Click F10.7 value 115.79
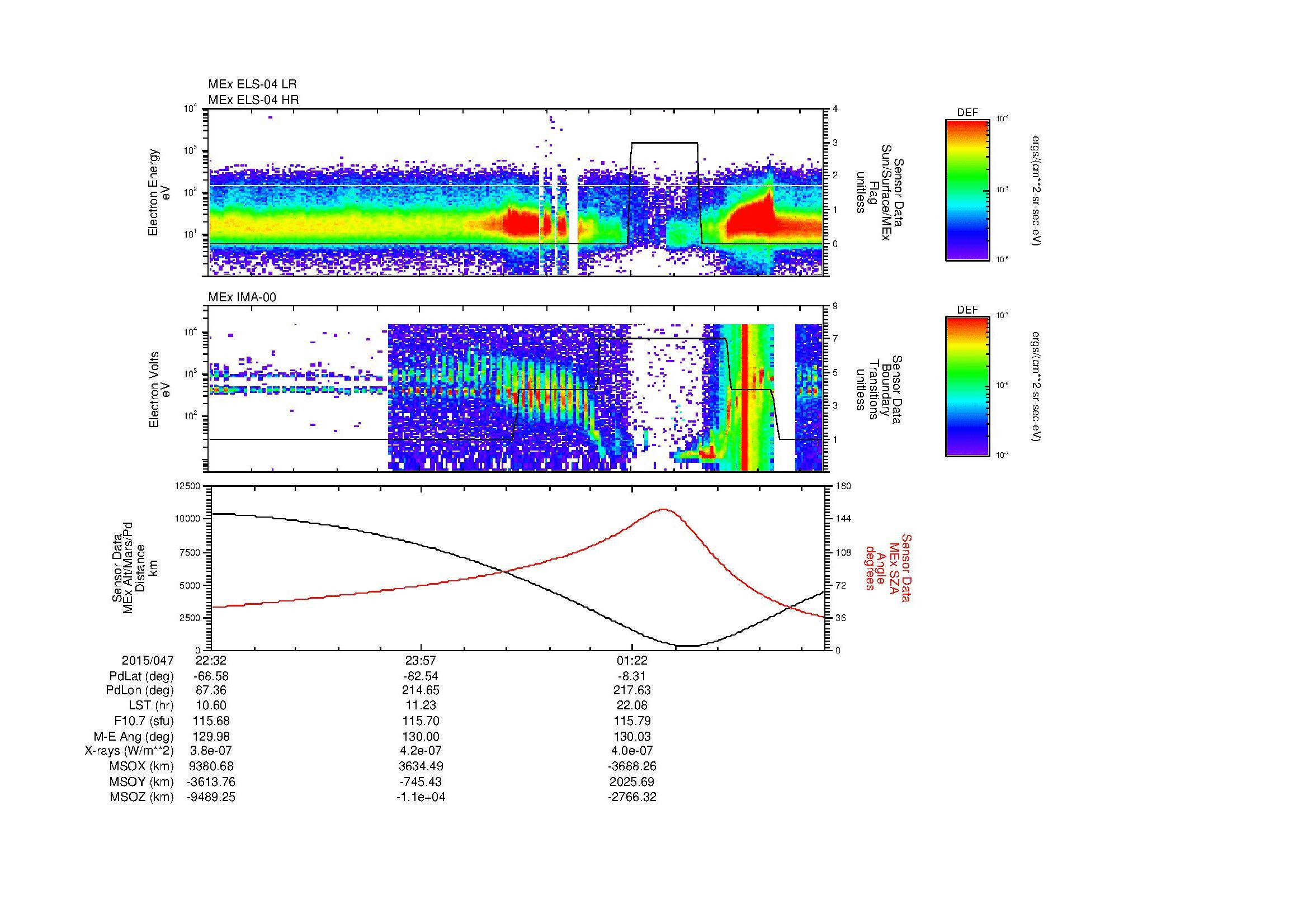 point(632,721)
